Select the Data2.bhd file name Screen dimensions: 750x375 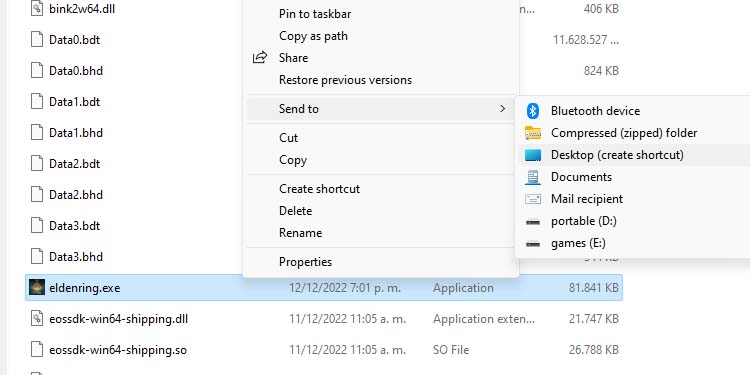(x=76, y=195)
